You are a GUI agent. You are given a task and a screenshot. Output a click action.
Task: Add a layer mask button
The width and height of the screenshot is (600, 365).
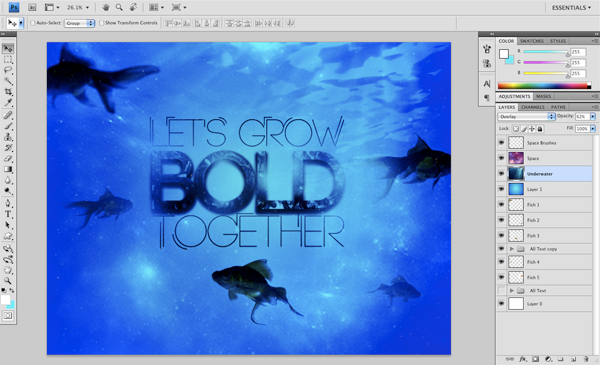[535, 359]
